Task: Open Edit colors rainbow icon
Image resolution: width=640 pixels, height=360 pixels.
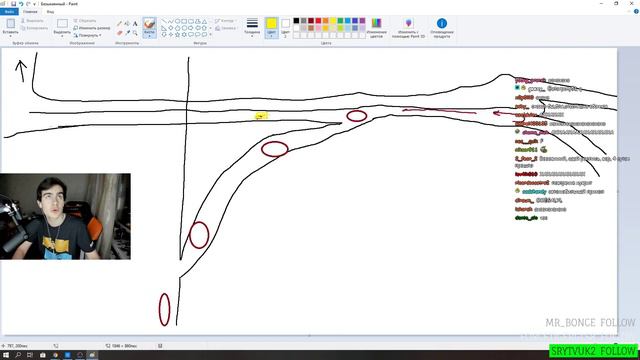Action: [376, 23]
